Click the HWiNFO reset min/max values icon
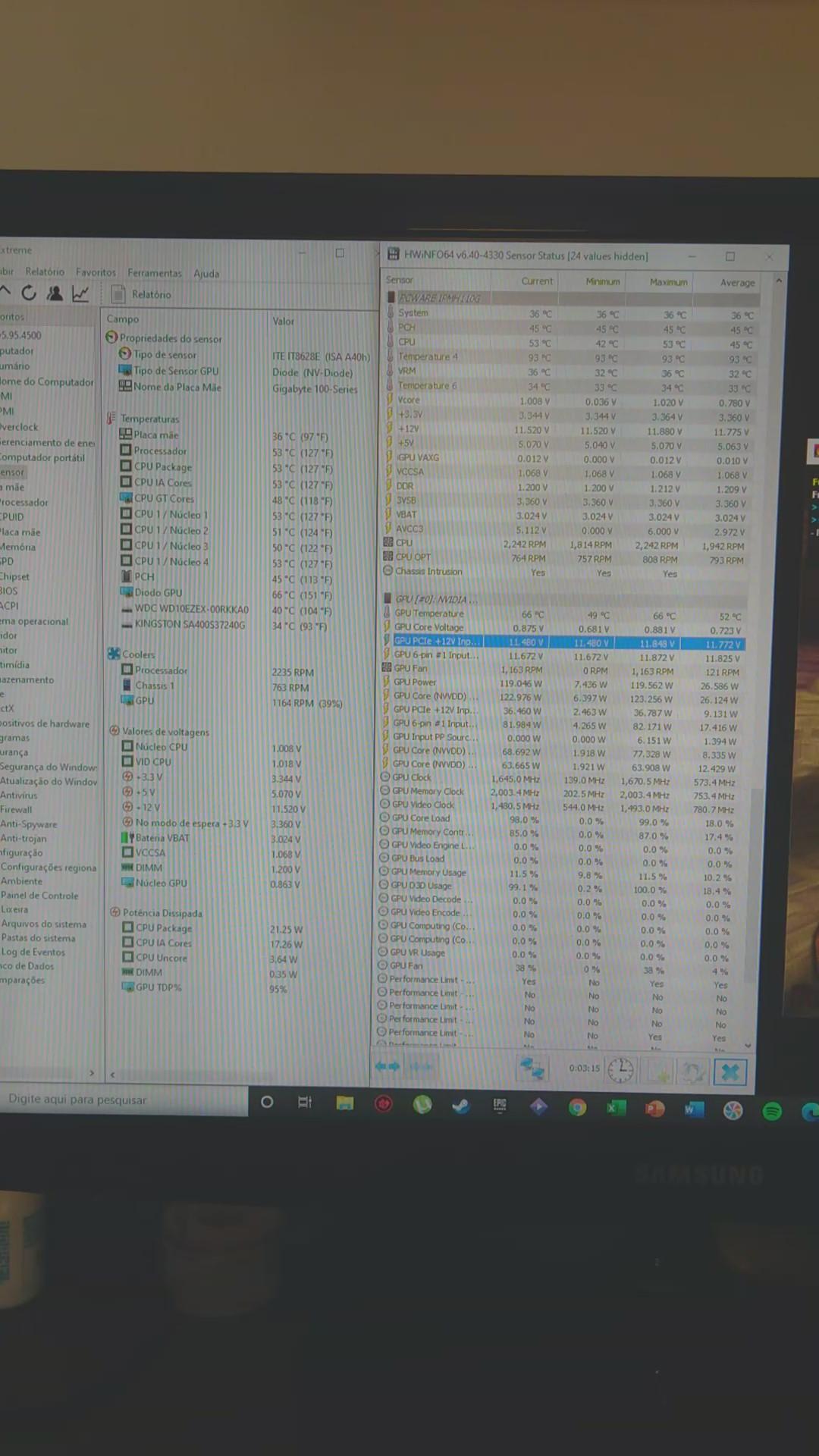Viewport: 819px width, 1456px height. pyautogui.click(x=692, y=1072)
